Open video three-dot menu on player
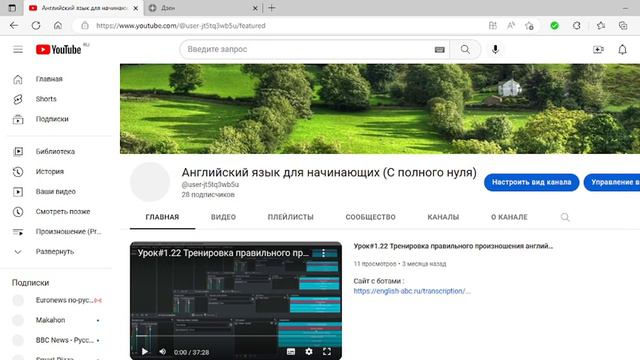640x360 pixels. (323, 253)
